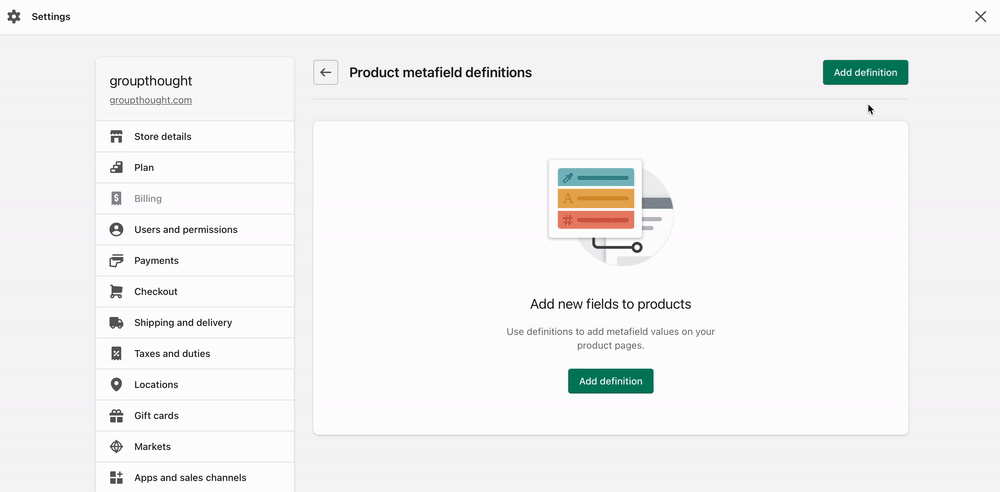
Task: Click the Store details storefront icon
Action: tap(116, 137)
